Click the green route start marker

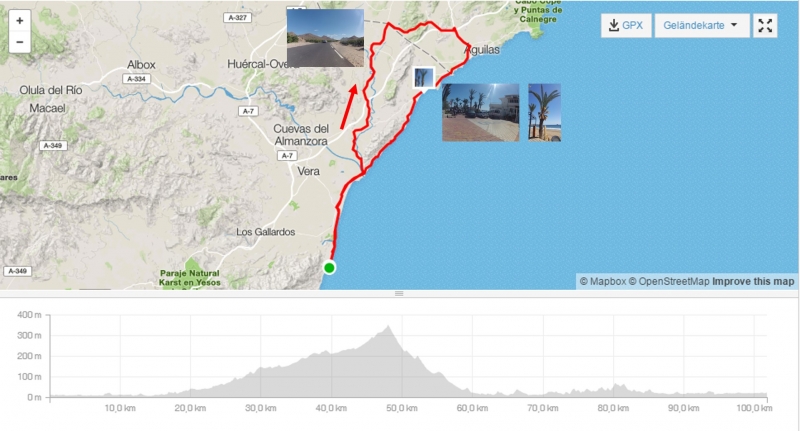coord(330,267)
